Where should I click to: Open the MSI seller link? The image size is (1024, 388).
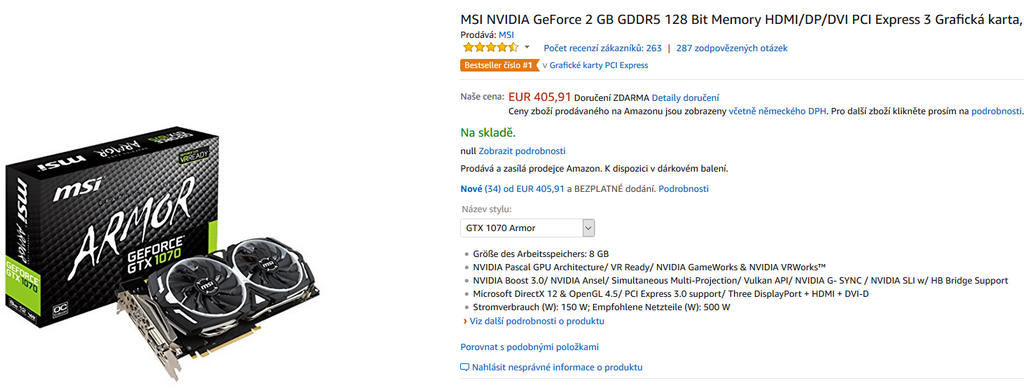506,34
